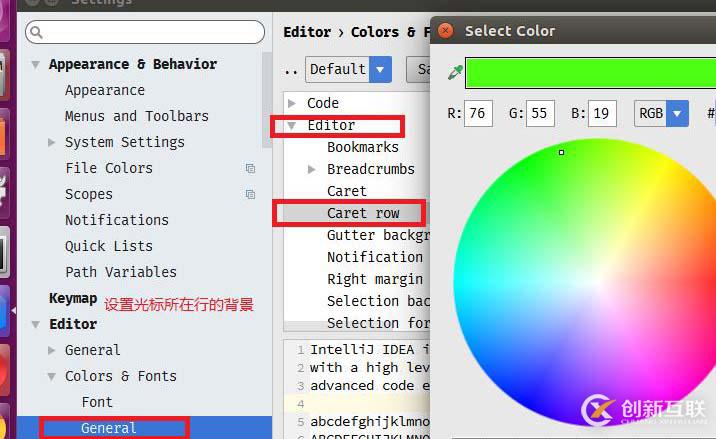
Task: Select Caret row in the options list
Action: (363, 213)
